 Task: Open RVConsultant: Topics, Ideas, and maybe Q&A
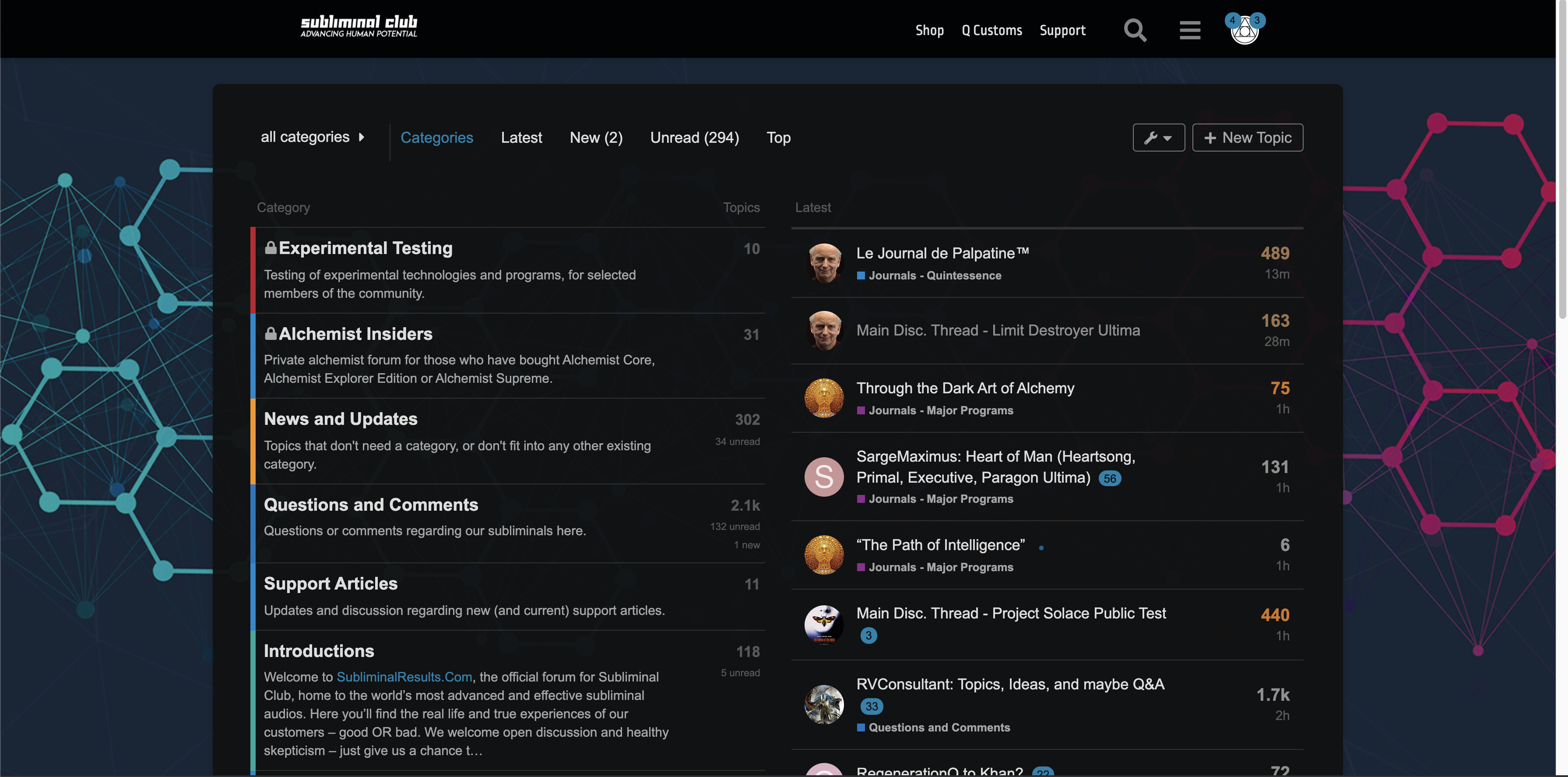1010,685
